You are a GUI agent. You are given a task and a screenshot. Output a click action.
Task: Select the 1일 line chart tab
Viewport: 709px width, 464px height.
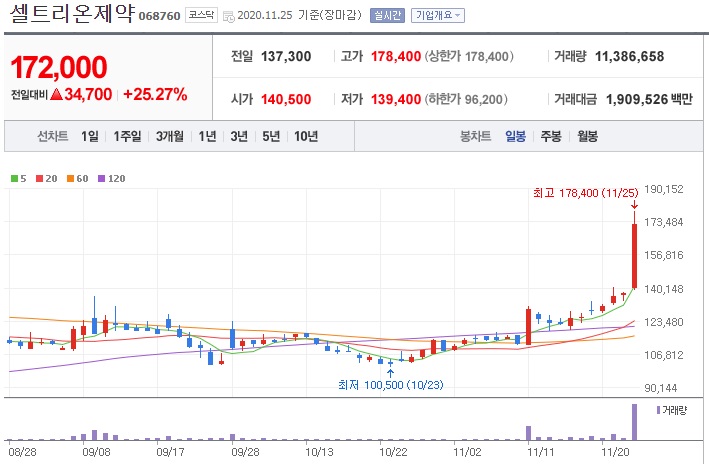pos(90,136)
